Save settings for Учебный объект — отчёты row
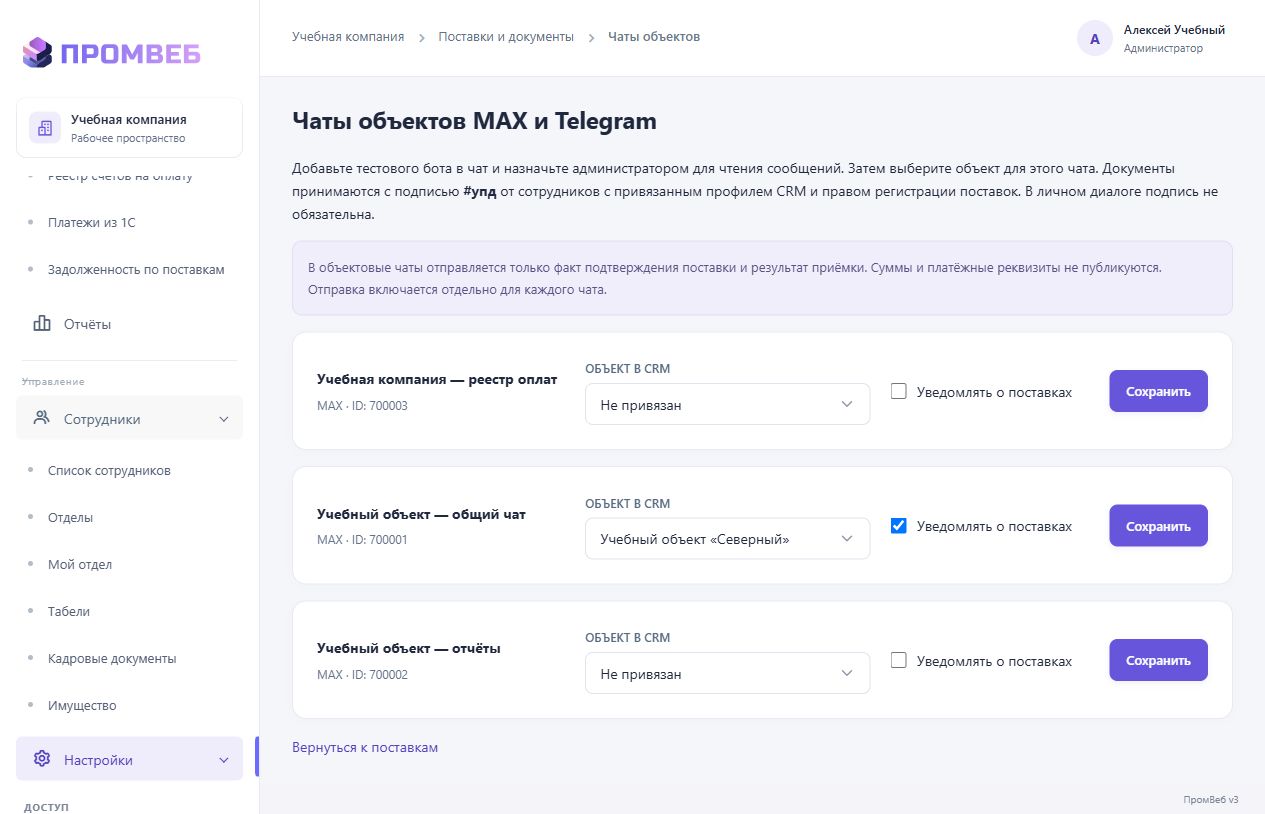Image resolution: width=1265 pixels, height=814 pixels. pos(1158,660)
